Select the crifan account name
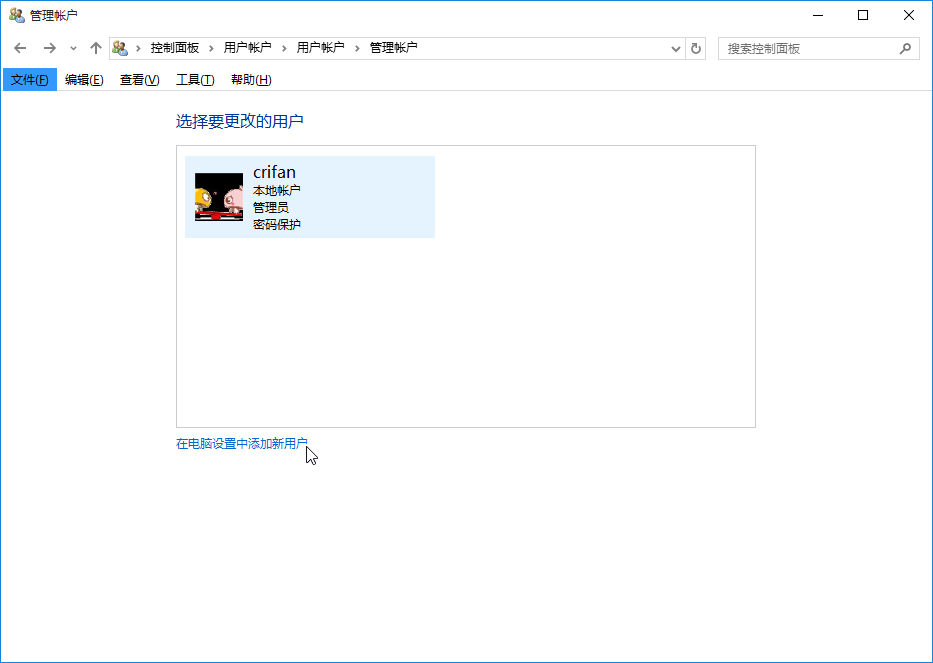Viewport: 933px width, 663px height. click(x=274, y=172)
